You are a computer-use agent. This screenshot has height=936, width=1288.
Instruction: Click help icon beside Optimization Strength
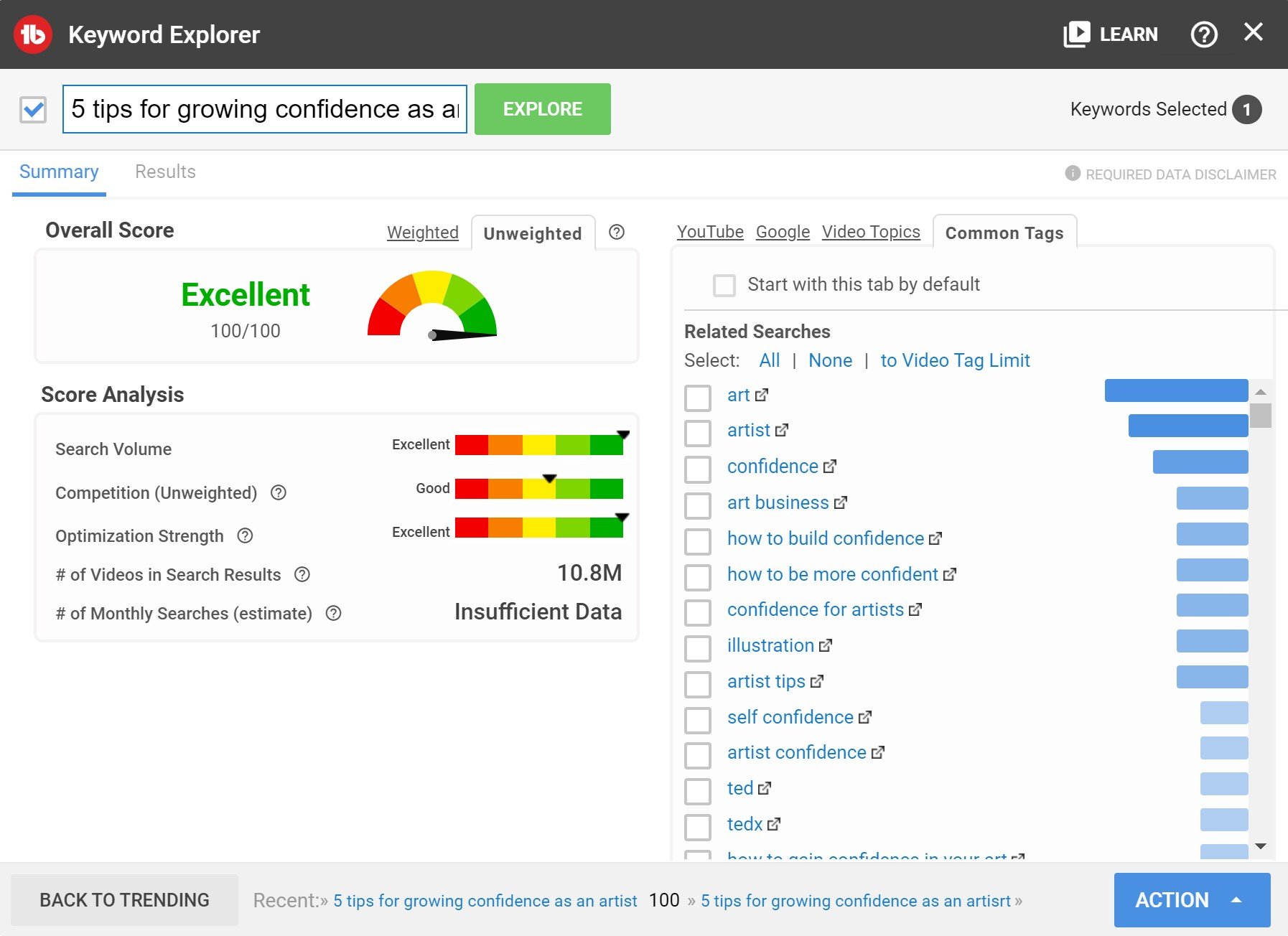tap(245, 536)
